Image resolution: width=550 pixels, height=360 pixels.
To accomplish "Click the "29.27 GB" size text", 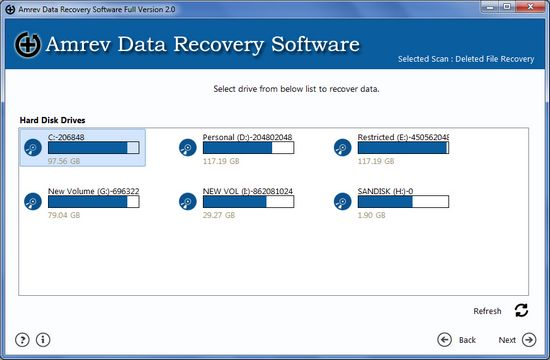I will click(x=219, y=215).
